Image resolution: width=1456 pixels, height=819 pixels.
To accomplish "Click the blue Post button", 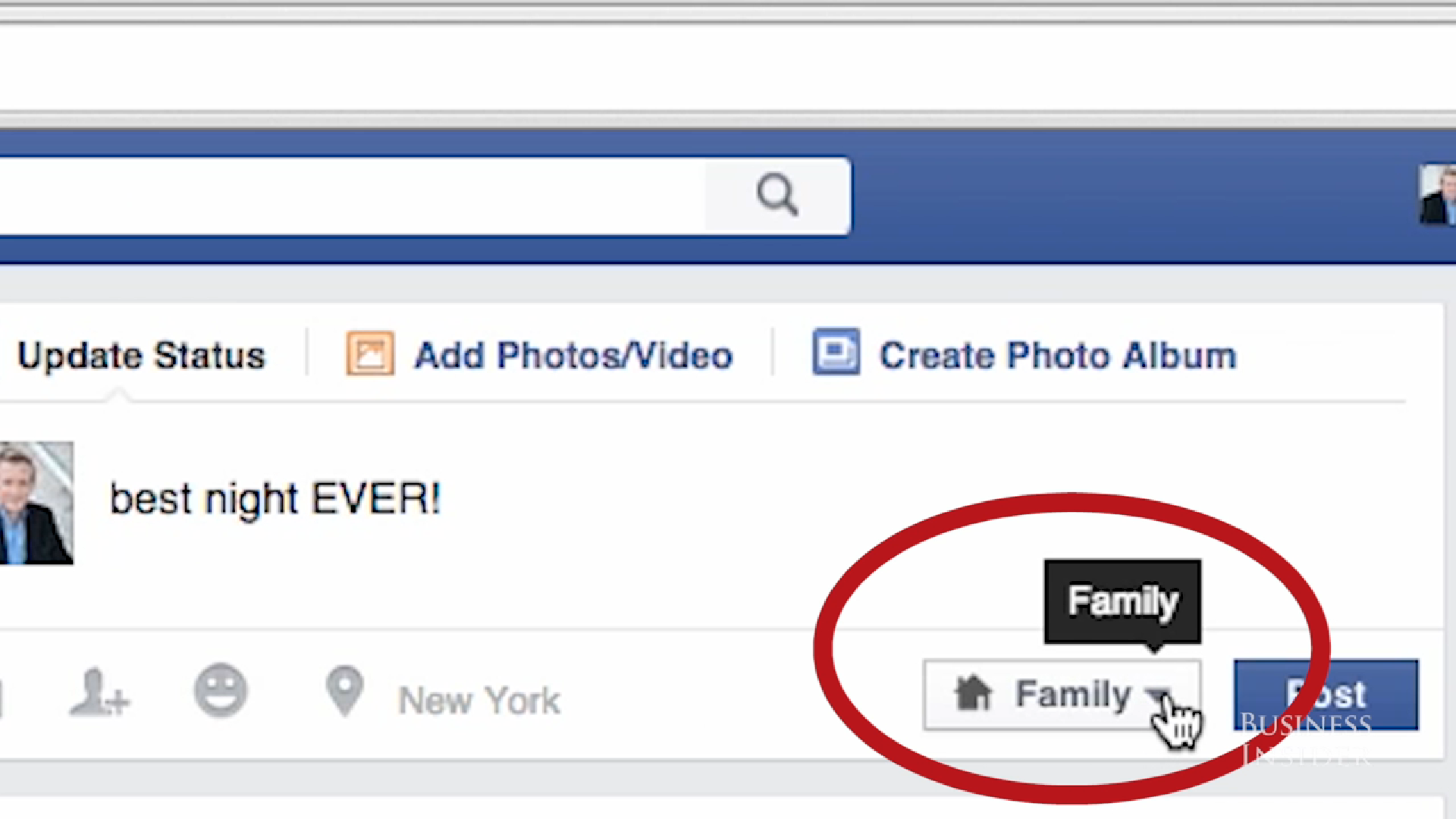I will click(1326, 695).
